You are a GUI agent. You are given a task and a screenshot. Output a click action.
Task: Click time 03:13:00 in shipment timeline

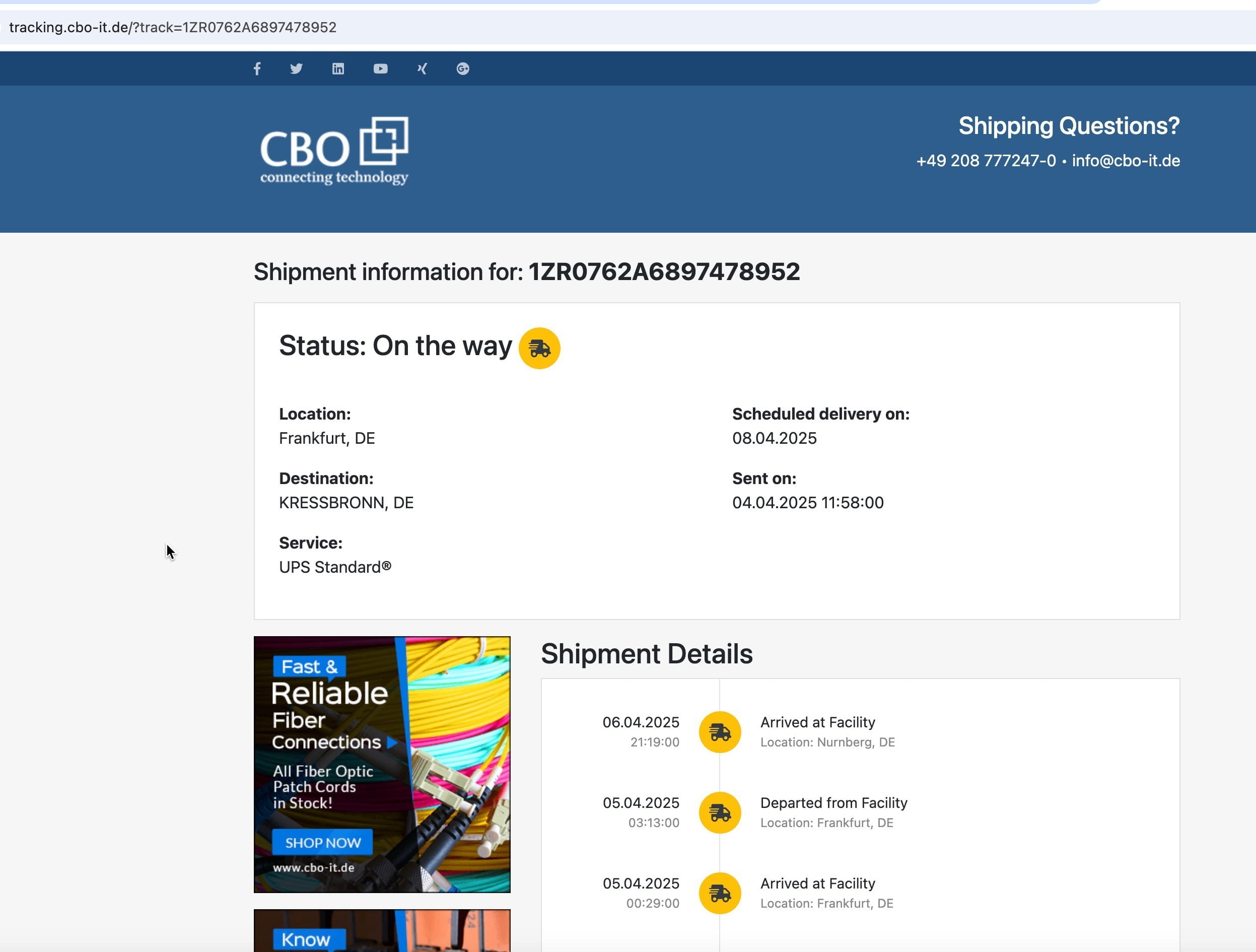click(x=654, y=823)
